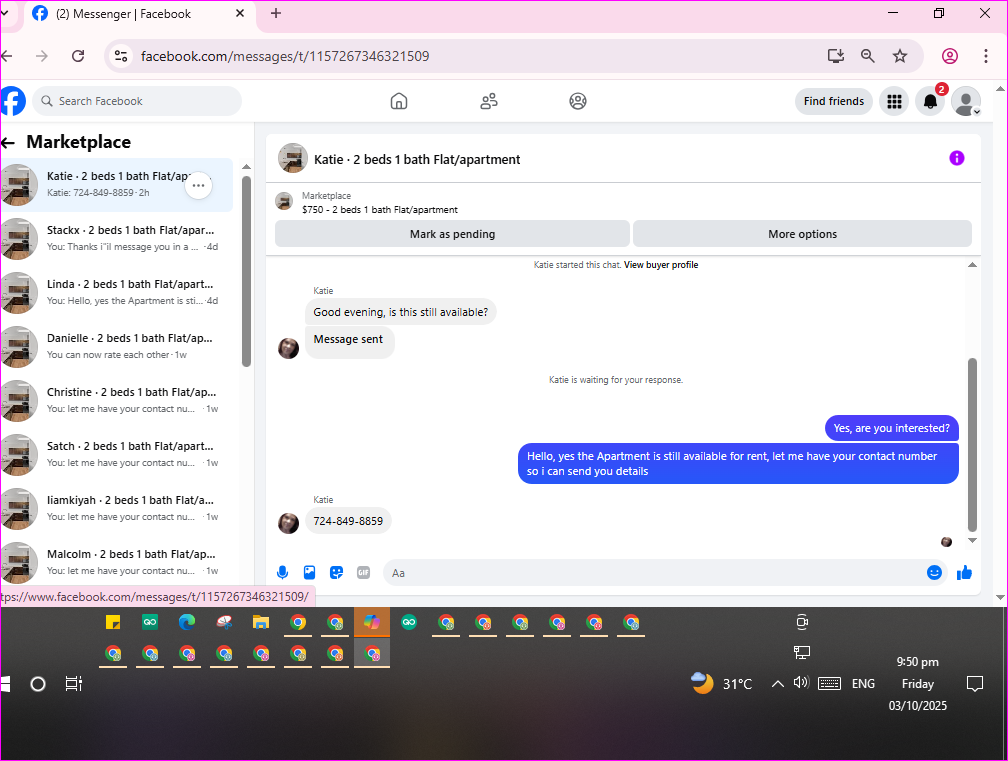The image size is (1008, 761).
Task: View site information icon in address bar
Action: [x=121, y=56]
